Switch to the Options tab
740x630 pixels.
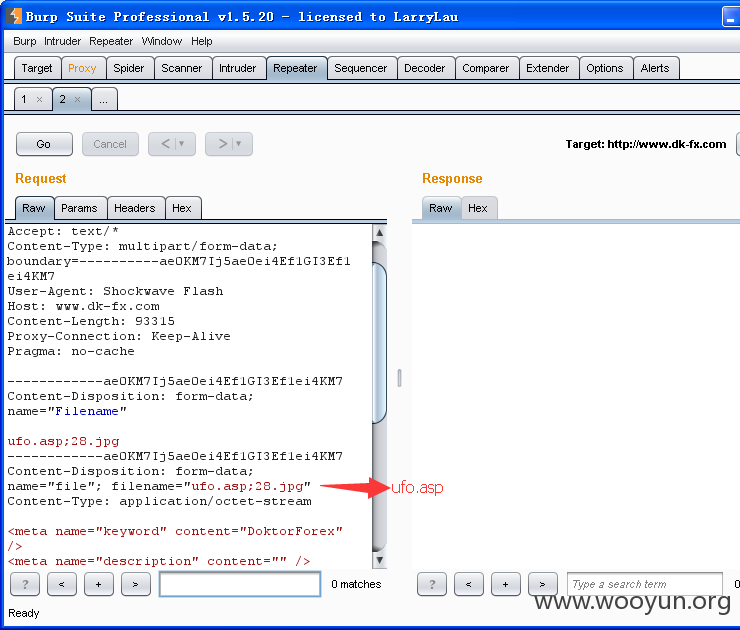[605, 68]
